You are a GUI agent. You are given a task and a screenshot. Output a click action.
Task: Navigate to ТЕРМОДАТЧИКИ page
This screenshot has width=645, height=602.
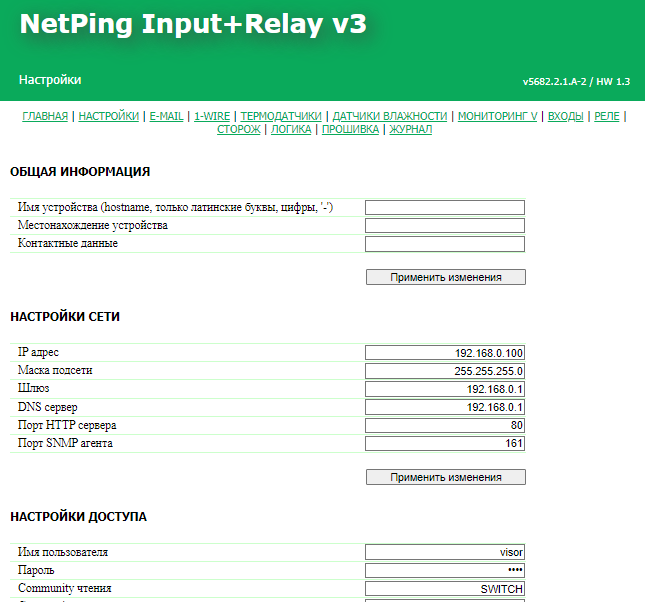tap(280, 116)
